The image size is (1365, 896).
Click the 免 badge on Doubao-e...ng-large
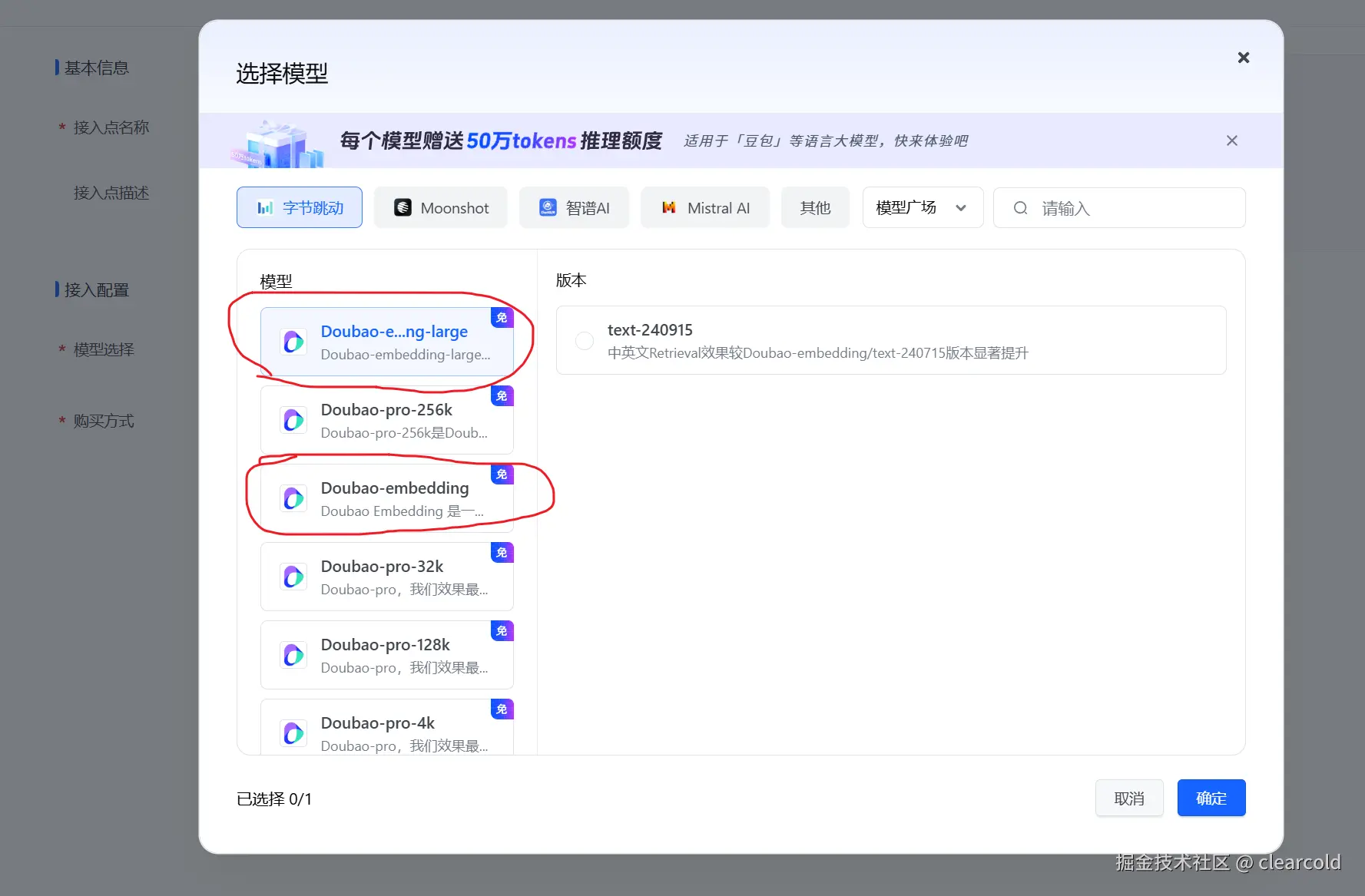(502, 318)
